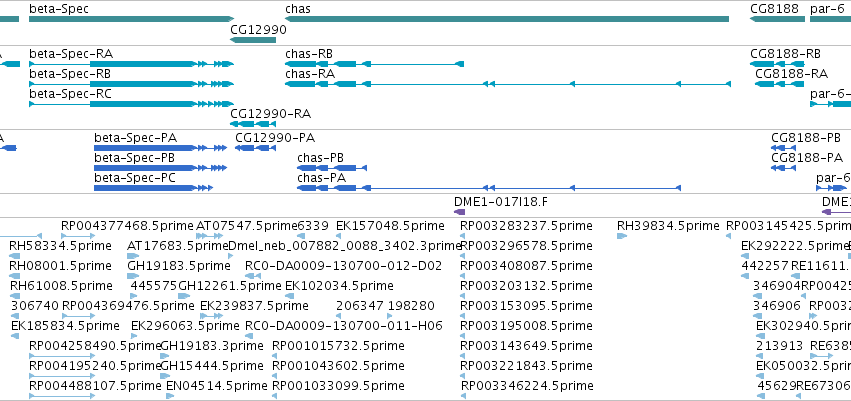Select the GH15444.5prime EST label
This screenshot has width=851, height=401.
pos(213,366)
